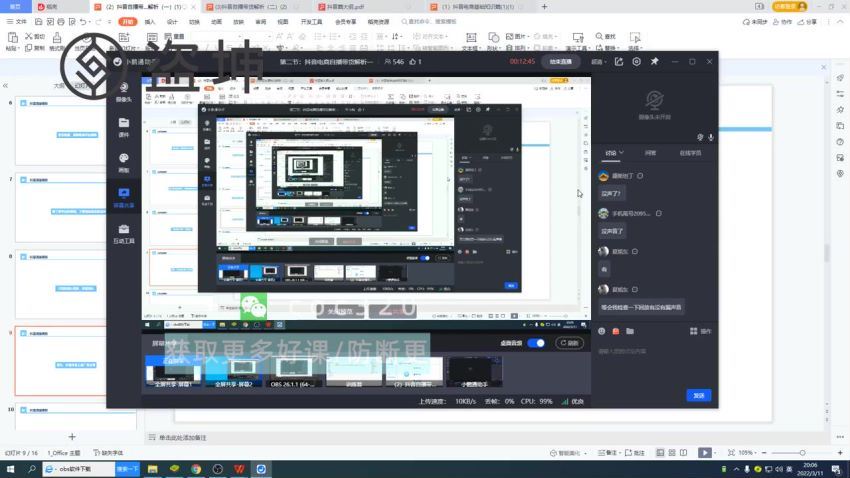The image size is (850, 478).
Task: Switch to the 抖音商大纲.pdf document tab
Action: pyautogui.click(x=345, y=7)
